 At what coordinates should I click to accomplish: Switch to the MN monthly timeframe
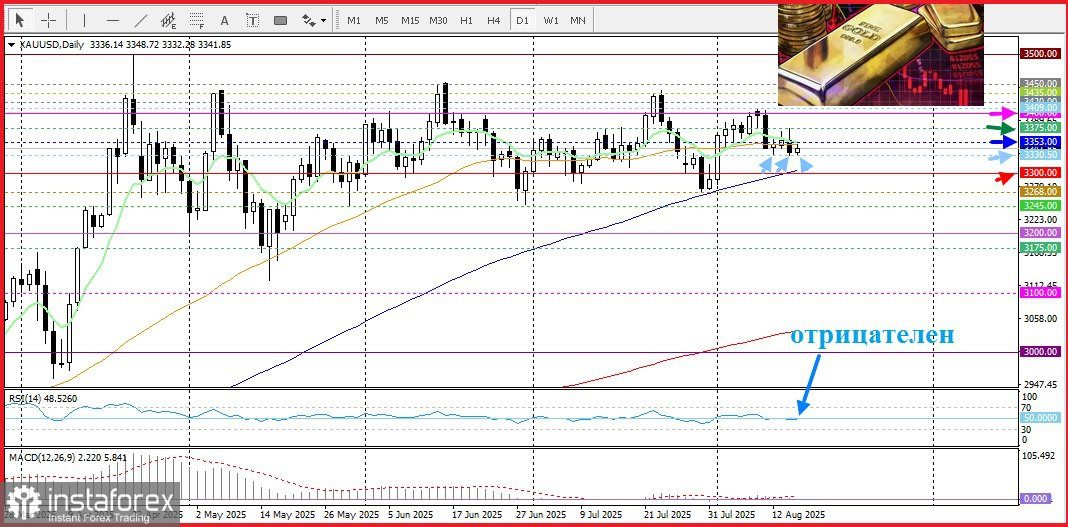click(578, 20)
